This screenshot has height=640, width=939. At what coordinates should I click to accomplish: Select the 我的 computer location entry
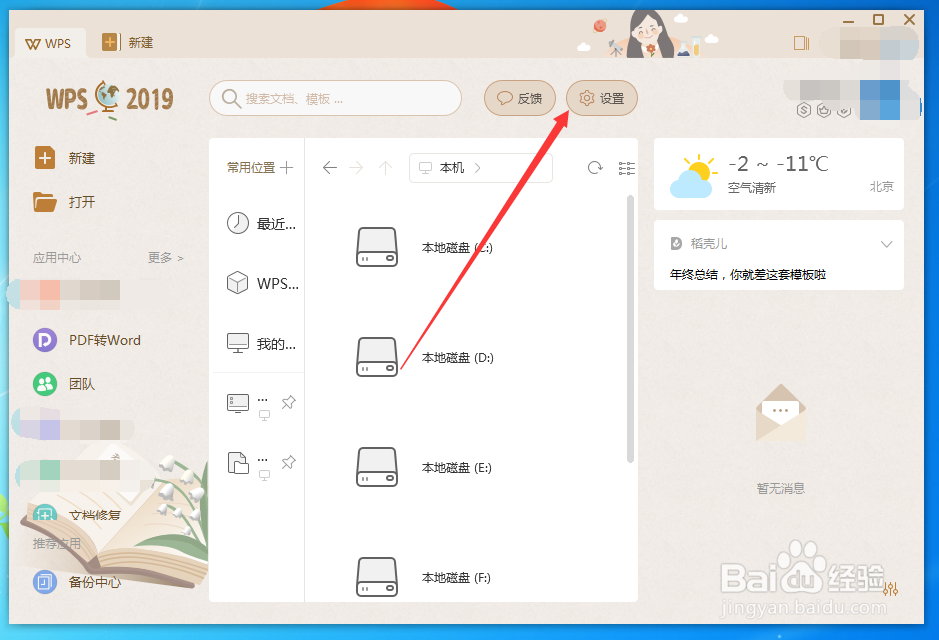click(x=261, y=344)
